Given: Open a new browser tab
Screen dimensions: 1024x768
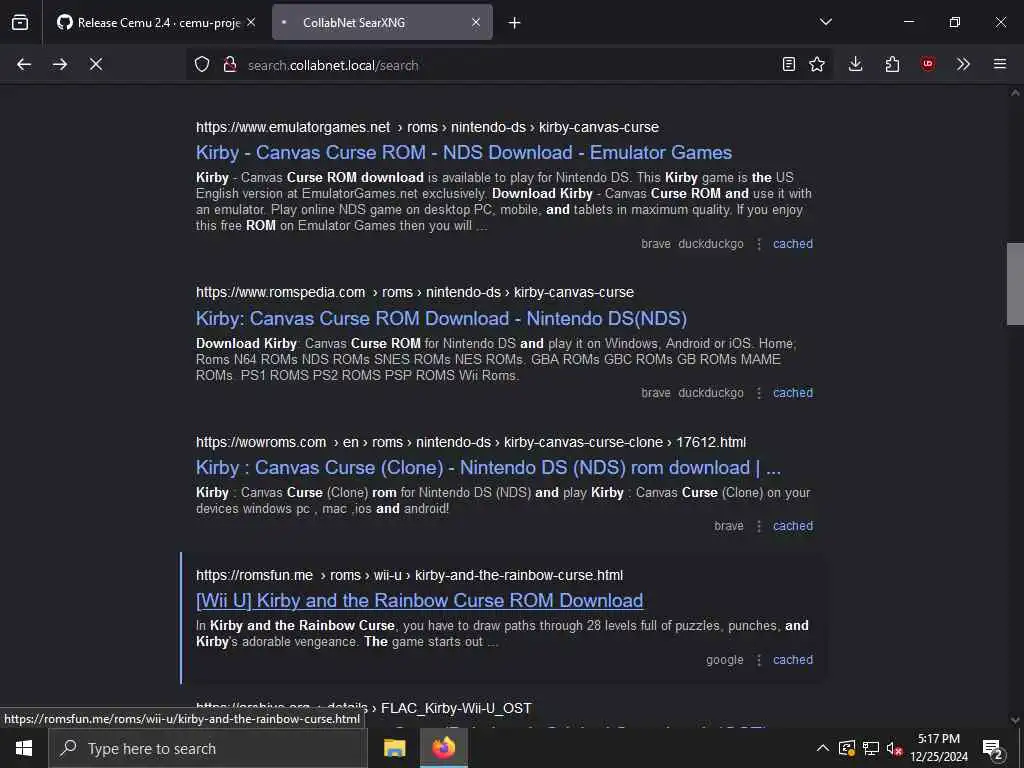Looking at the screenshot, I should [515, 23].
